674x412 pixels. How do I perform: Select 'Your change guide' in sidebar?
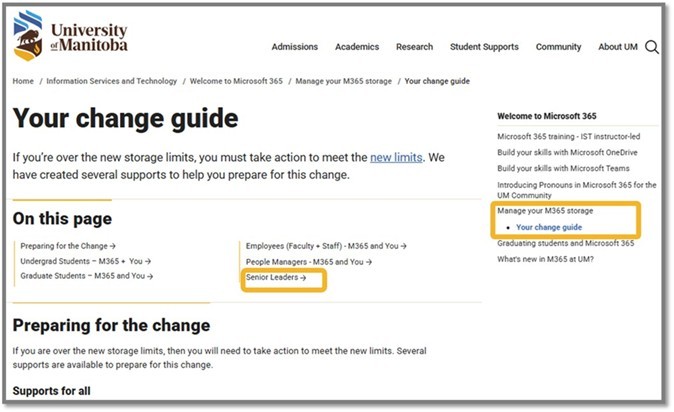549,227
